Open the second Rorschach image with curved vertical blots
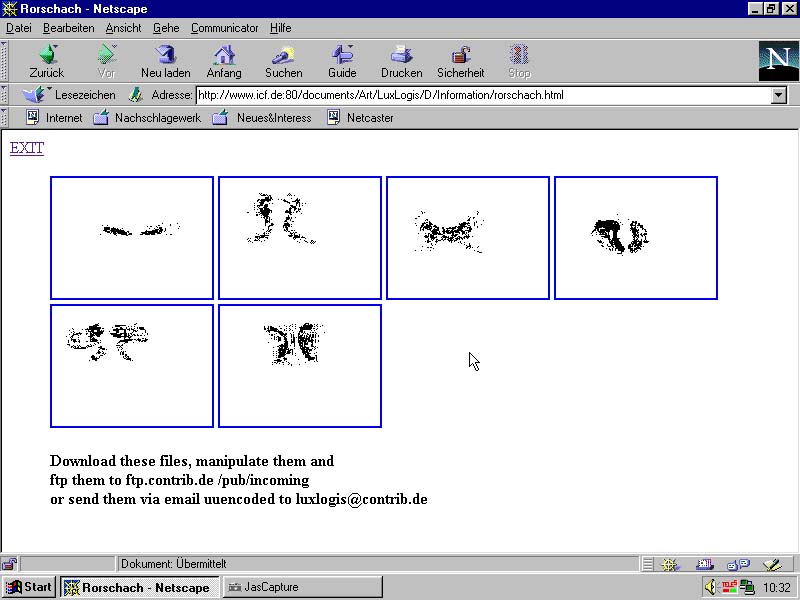 [x=300, y=238]
